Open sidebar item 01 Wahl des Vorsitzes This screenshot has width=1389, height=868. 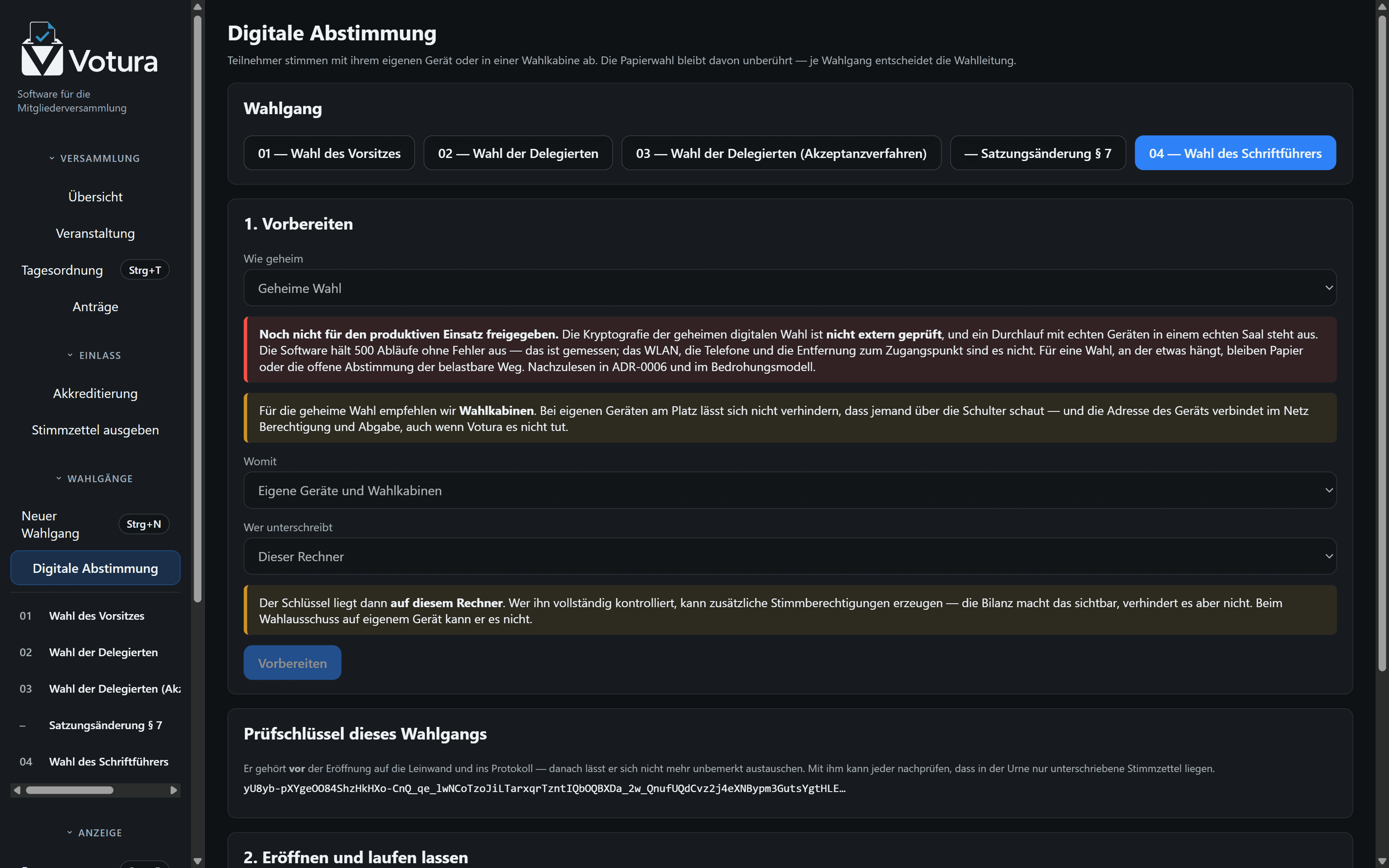[x=95, y=616]
